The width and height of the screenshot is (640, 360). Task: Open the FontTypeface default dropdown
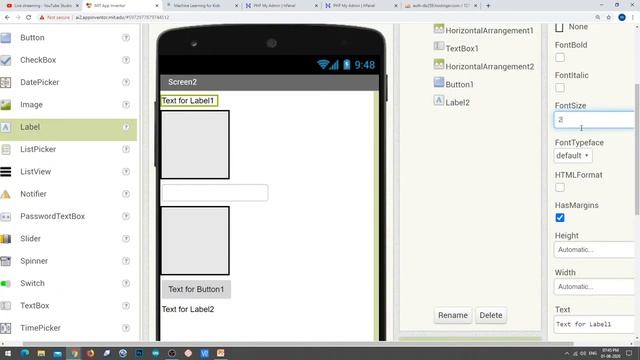[x=573, y=156]
